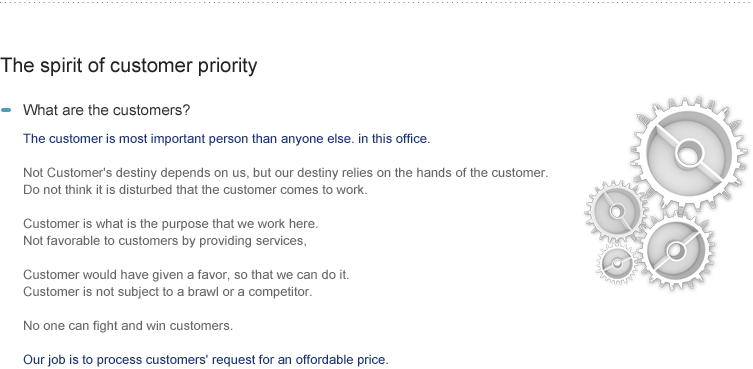Image resolution: width=753 pixels, height=369 pixels.
Task: Select the 'What are the customers?' subheading
Action: coord(107,110)
